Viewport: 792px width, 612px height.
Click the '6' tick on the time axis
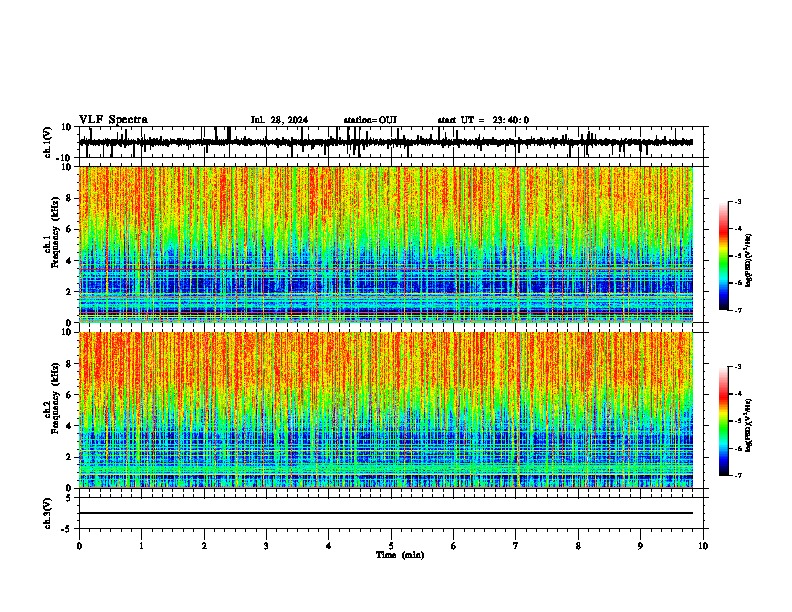[x=454, y=546]
